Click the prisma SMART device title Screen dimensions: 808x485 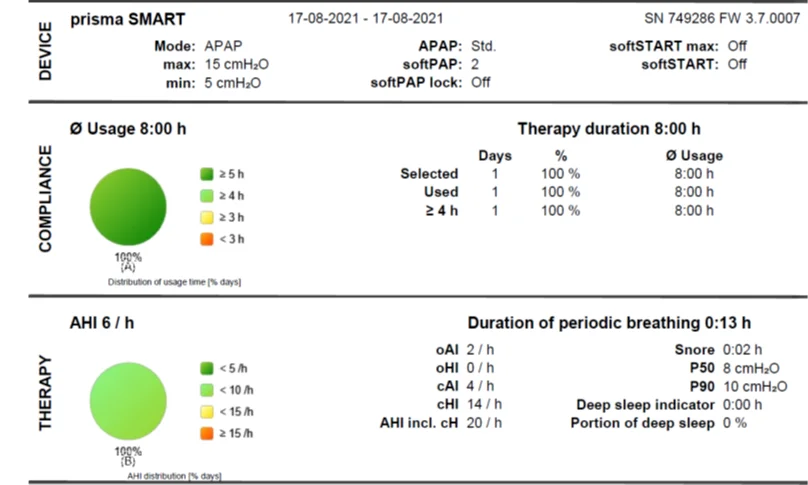[x=128, y=19]
